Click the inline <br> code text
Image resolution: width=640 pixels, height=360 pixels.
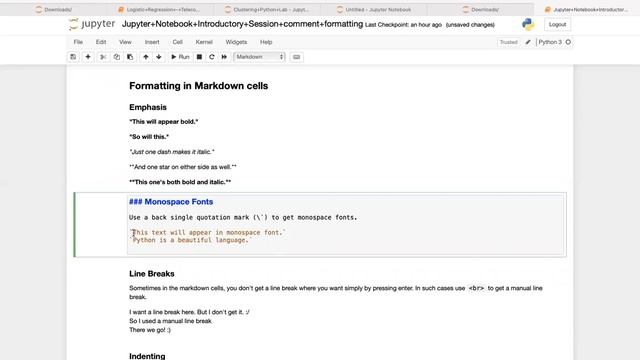476,288
